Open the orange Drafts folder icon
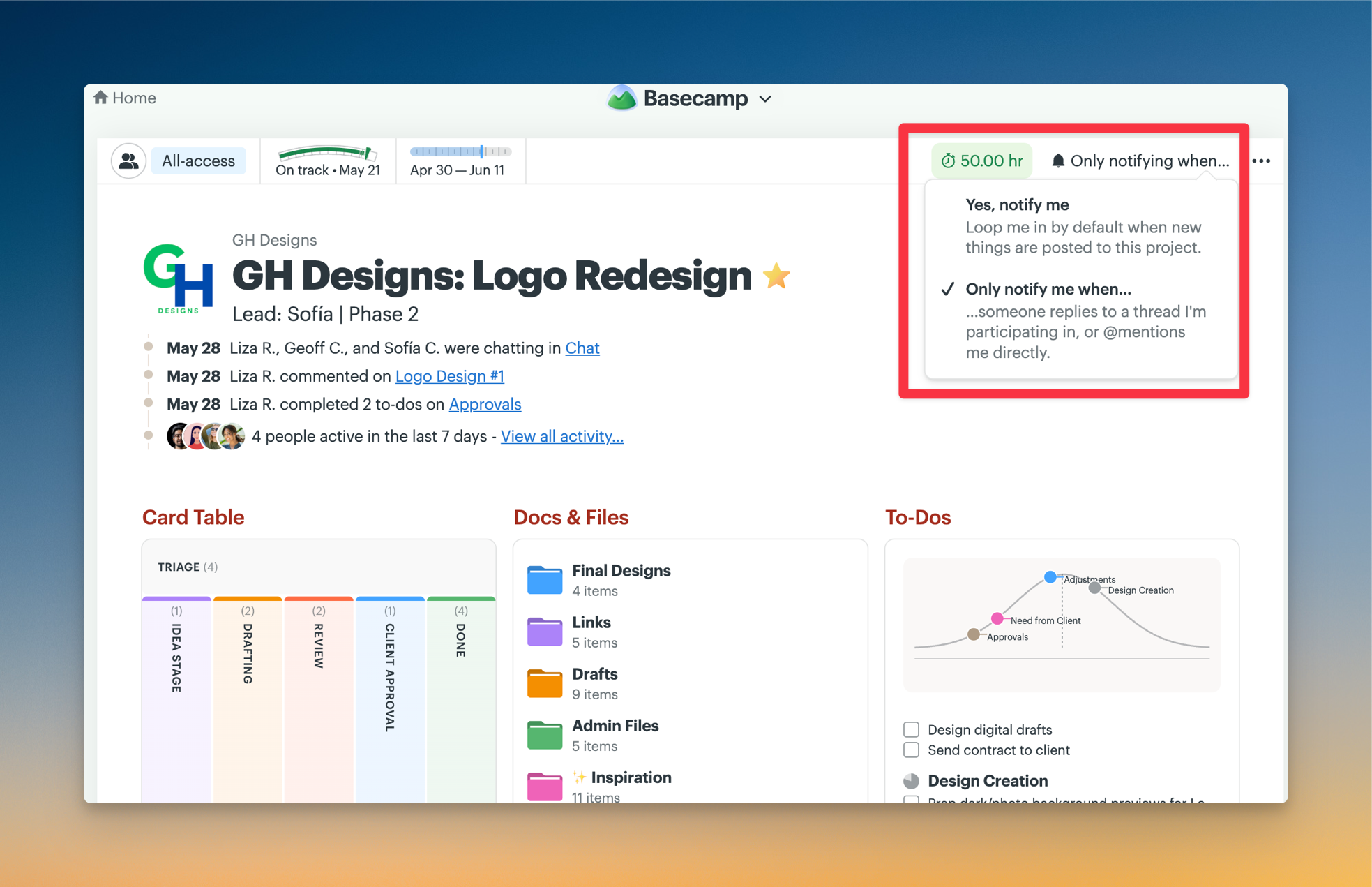Viewport: 1372px width, 887px height. [545, 683]
